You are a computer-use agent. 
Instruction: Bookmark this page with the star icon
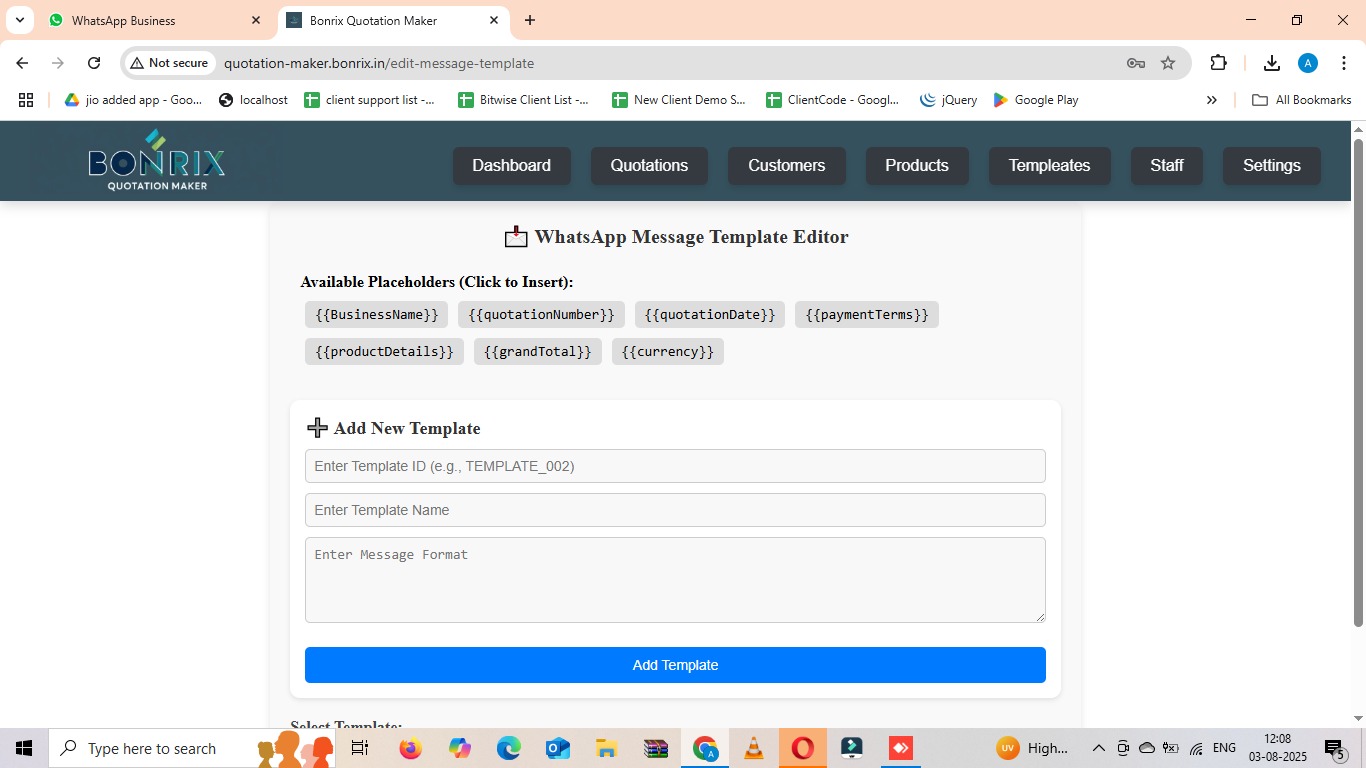click(x=1168, y=63)
